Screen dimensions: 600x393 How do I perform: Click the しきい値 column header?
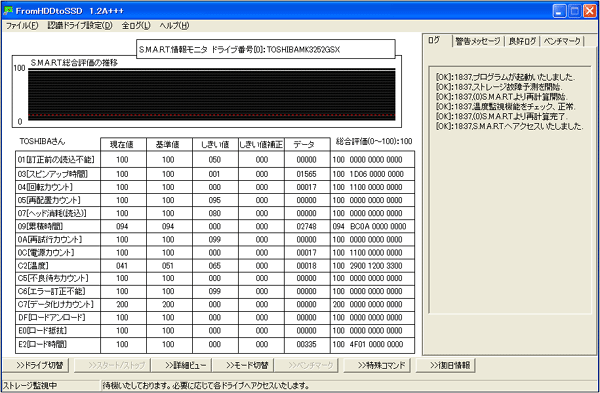click(x=215, y=144)
